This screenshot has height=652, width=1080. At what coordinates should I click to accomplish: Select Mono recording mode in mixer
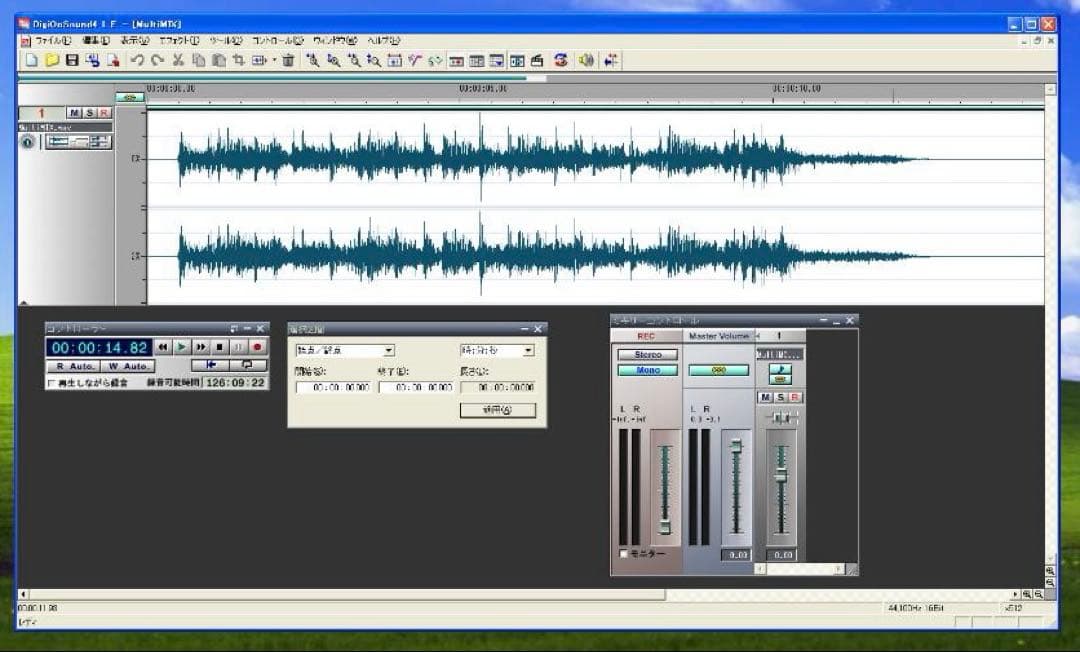[647, 370]
